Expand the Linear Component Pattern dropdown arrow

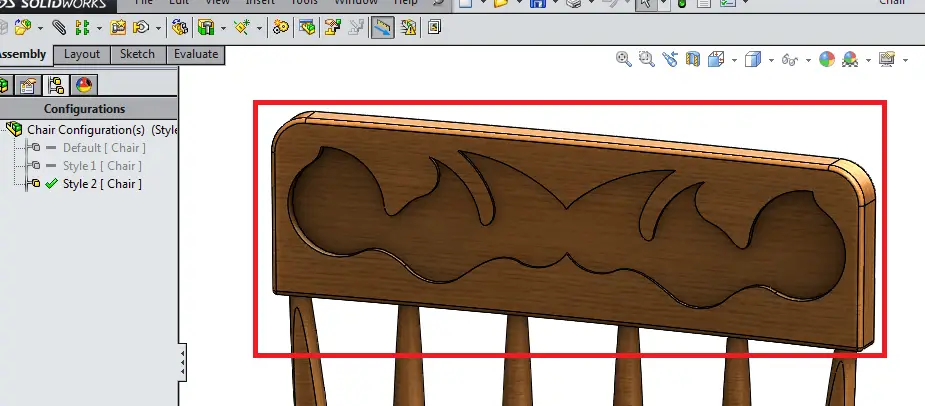[99, 28]
